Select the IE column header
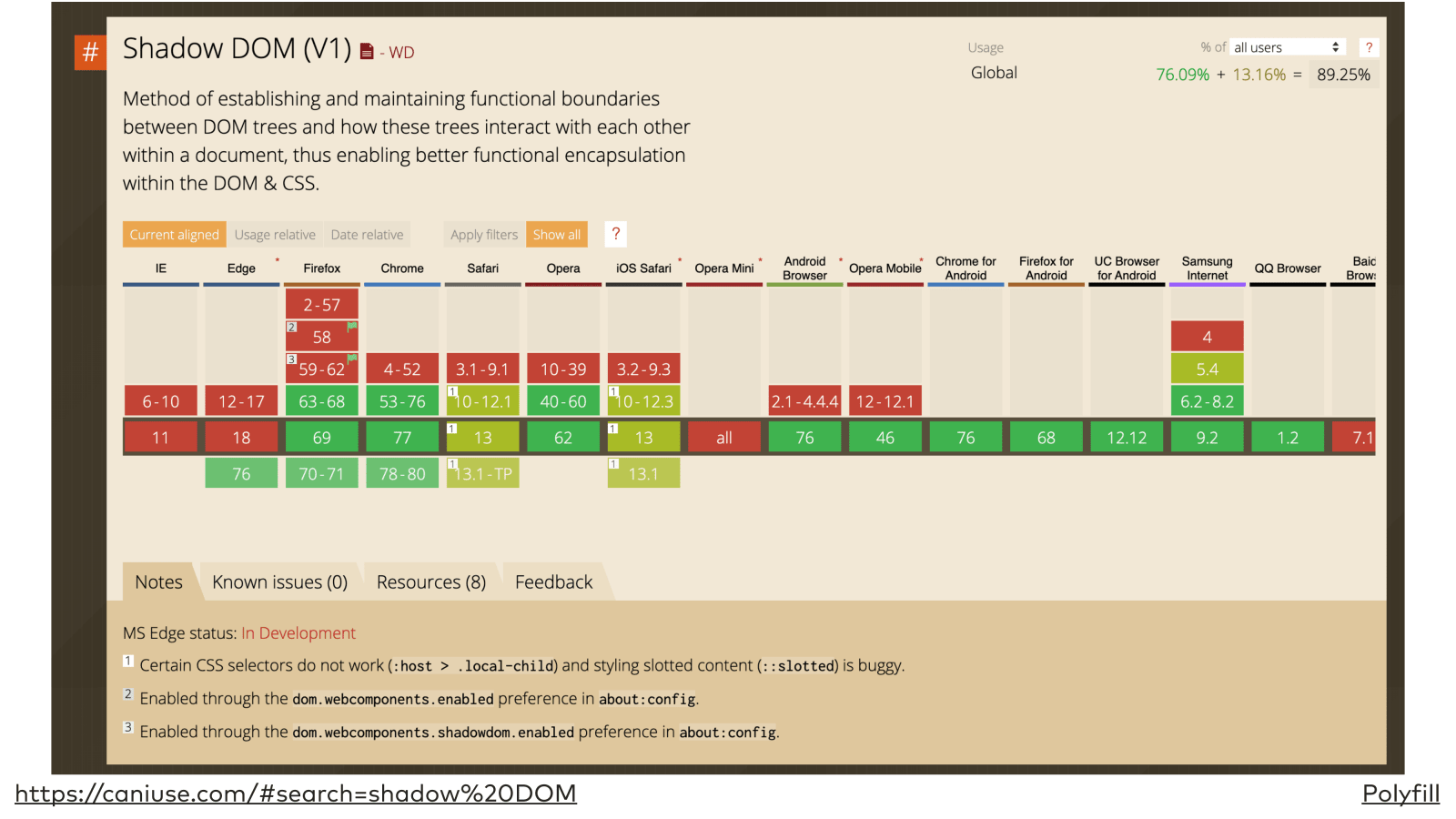The width and height of the screenshot is (1456, 819). [161, 268]
